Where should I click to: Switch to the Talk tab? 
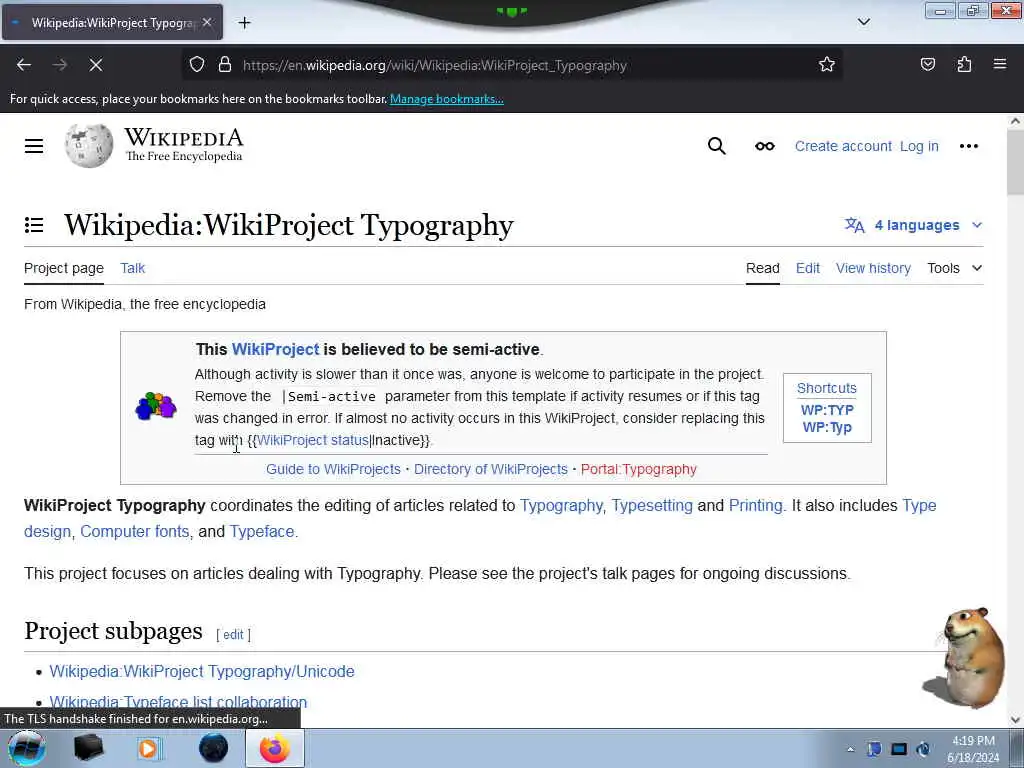click(133, 268)
